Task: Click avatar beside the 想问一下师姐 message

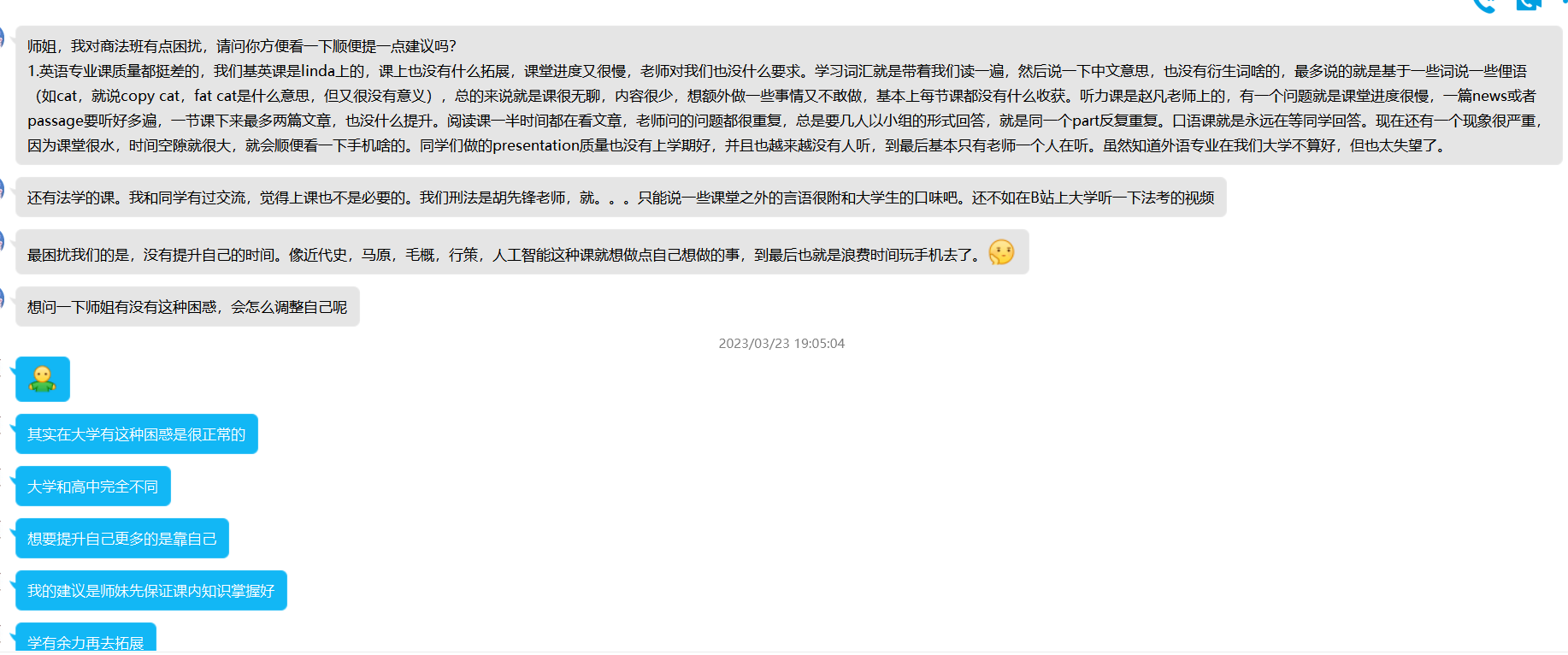Action: (3, 299)
